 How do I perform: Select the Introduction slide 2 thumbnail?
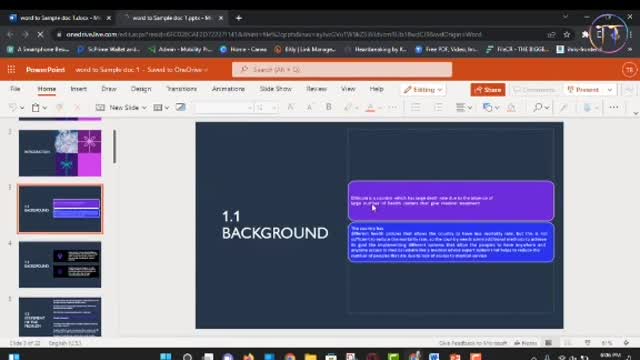coord(60,153)
